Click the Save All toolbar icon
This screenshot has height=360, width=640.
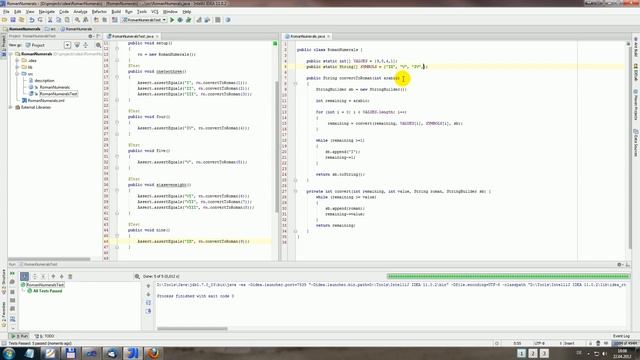click(13, 20)
